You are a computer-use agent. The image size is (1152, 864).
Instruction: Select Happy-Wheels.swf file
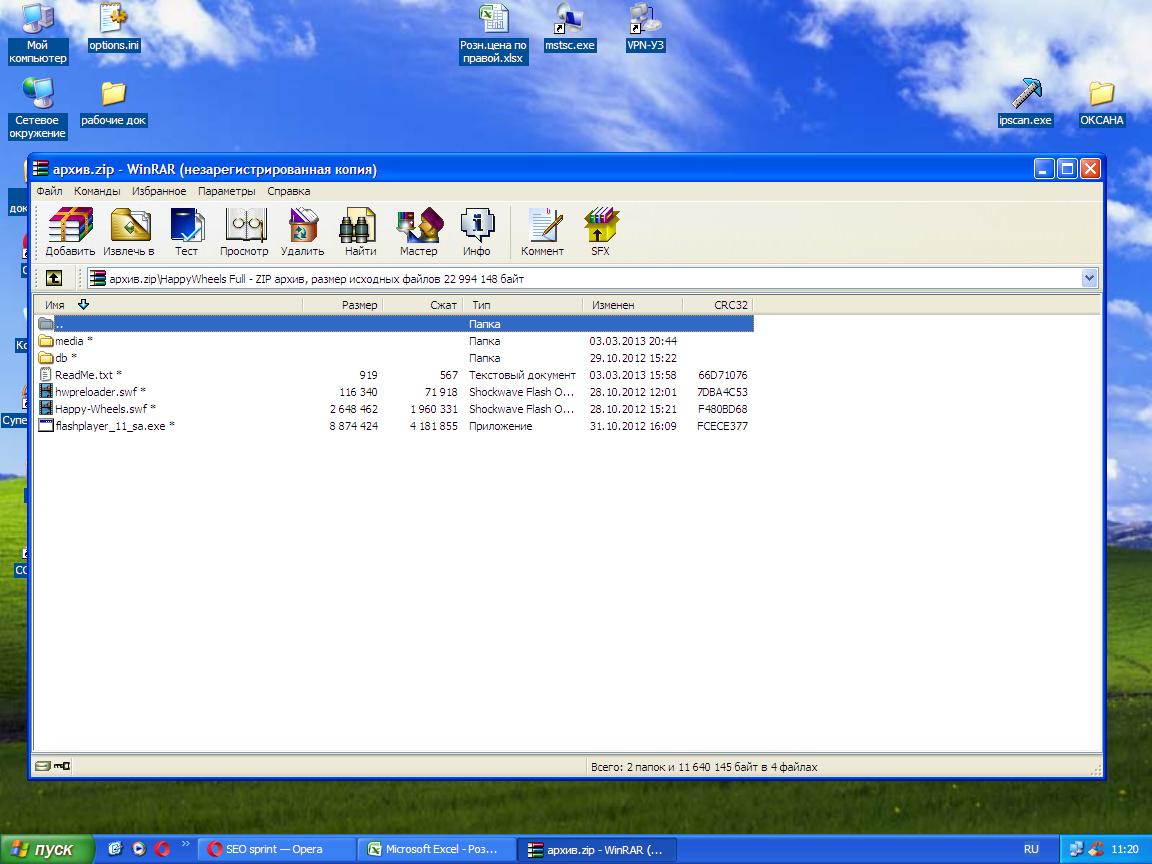point(395,409)
